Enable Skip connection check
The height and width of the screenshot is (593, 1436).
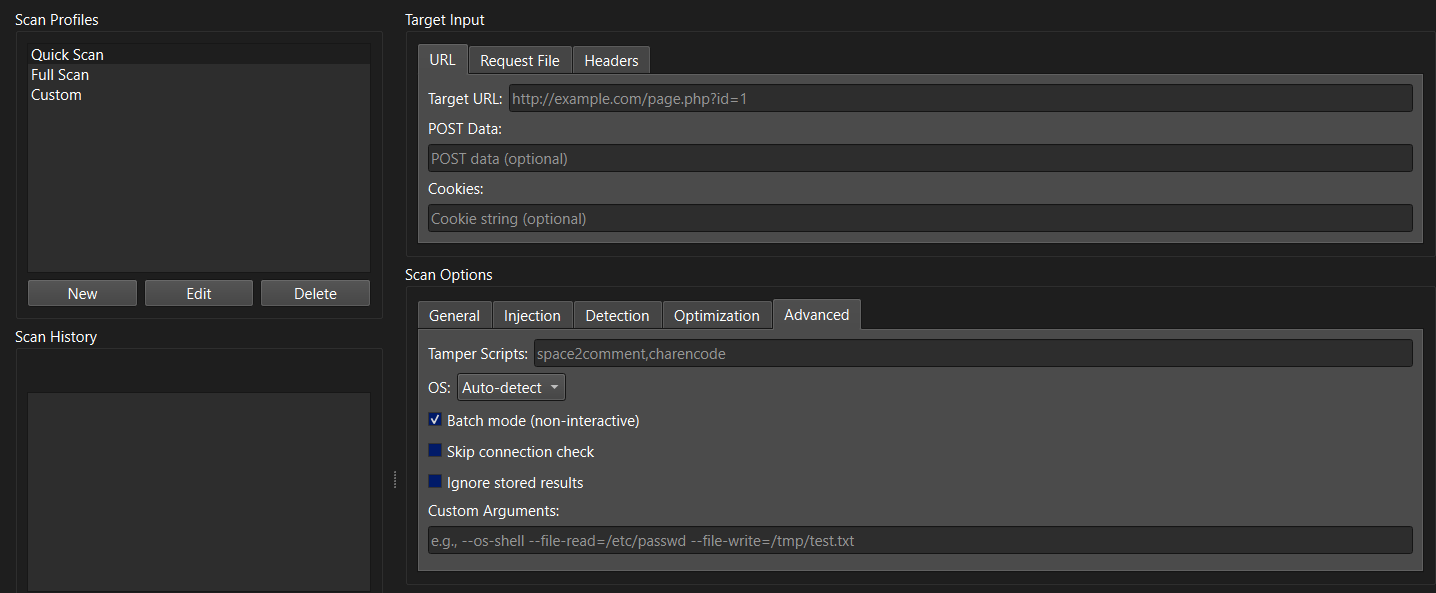click(435, 450)
